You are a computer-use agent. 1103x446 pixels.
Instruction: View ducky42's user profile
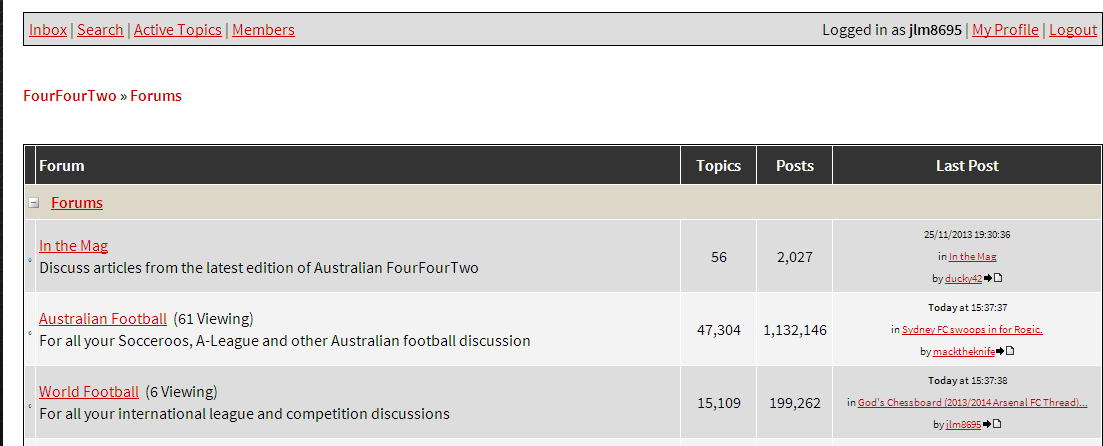tap(963, 279)
